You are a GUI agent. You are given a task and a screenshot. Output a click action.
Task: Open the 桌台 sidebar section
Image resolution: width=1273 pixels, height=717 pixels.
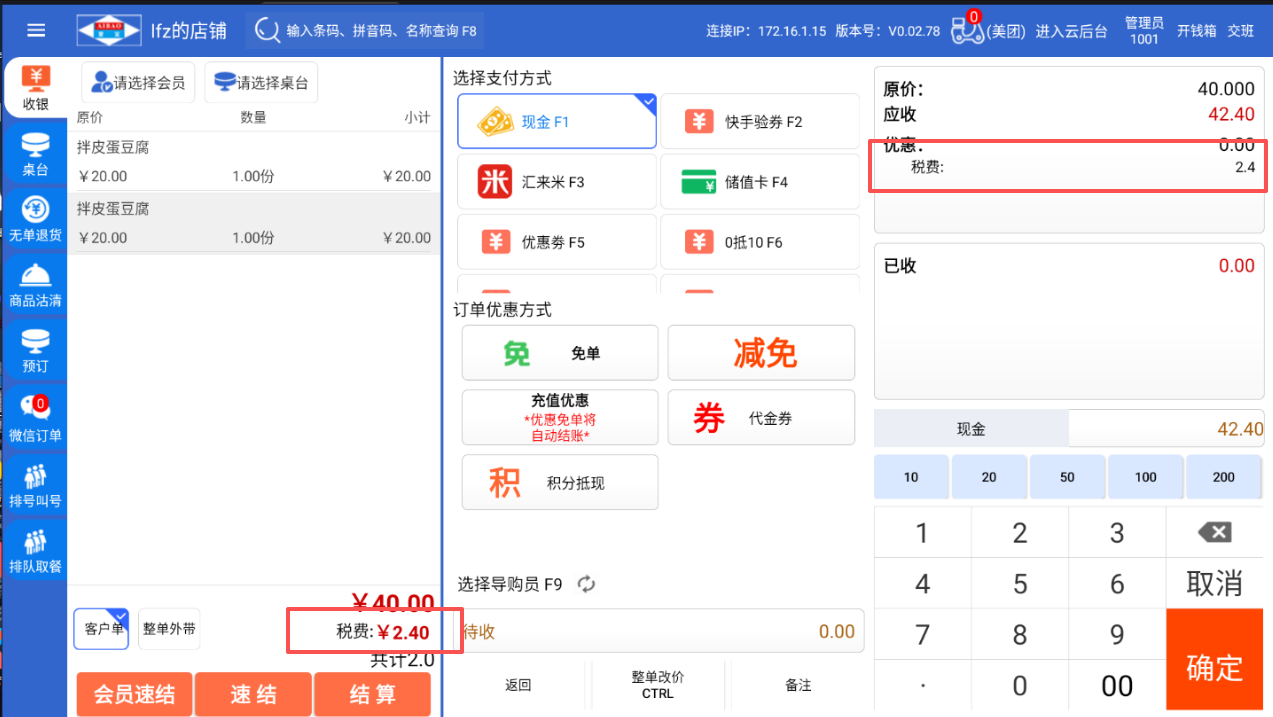click(x=35, y=154)
